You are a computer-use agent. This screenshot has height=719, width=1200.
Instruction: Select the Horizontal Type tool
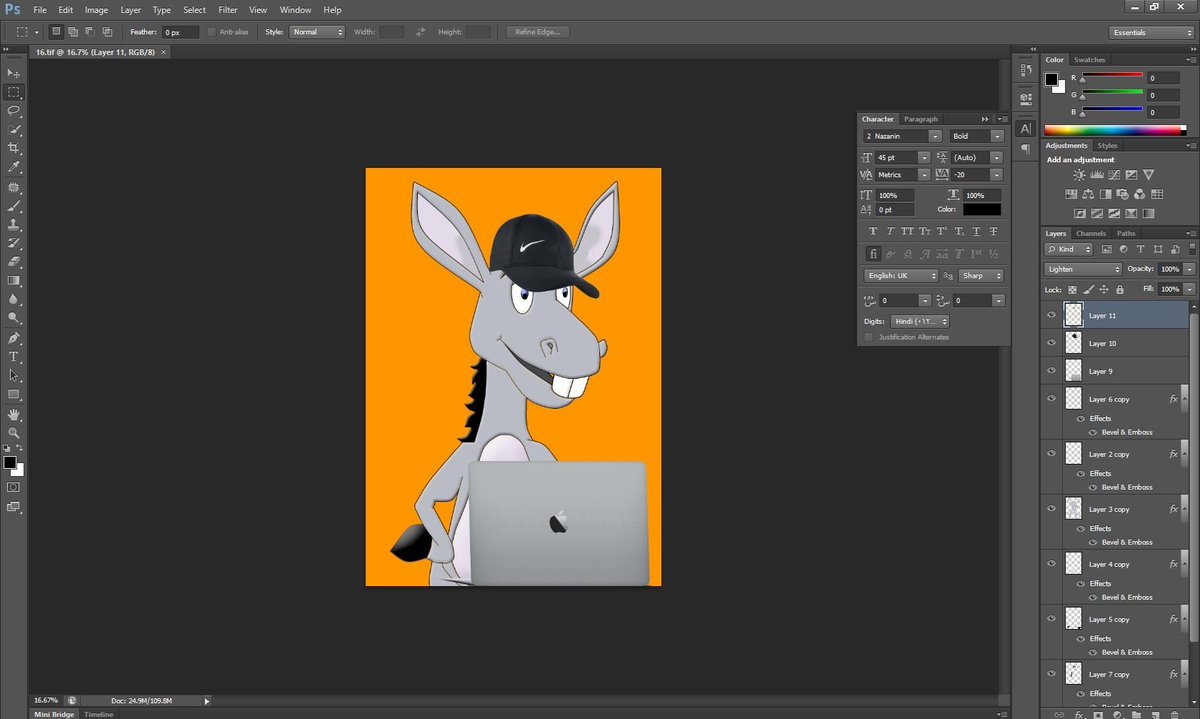(x=14, y=357)
